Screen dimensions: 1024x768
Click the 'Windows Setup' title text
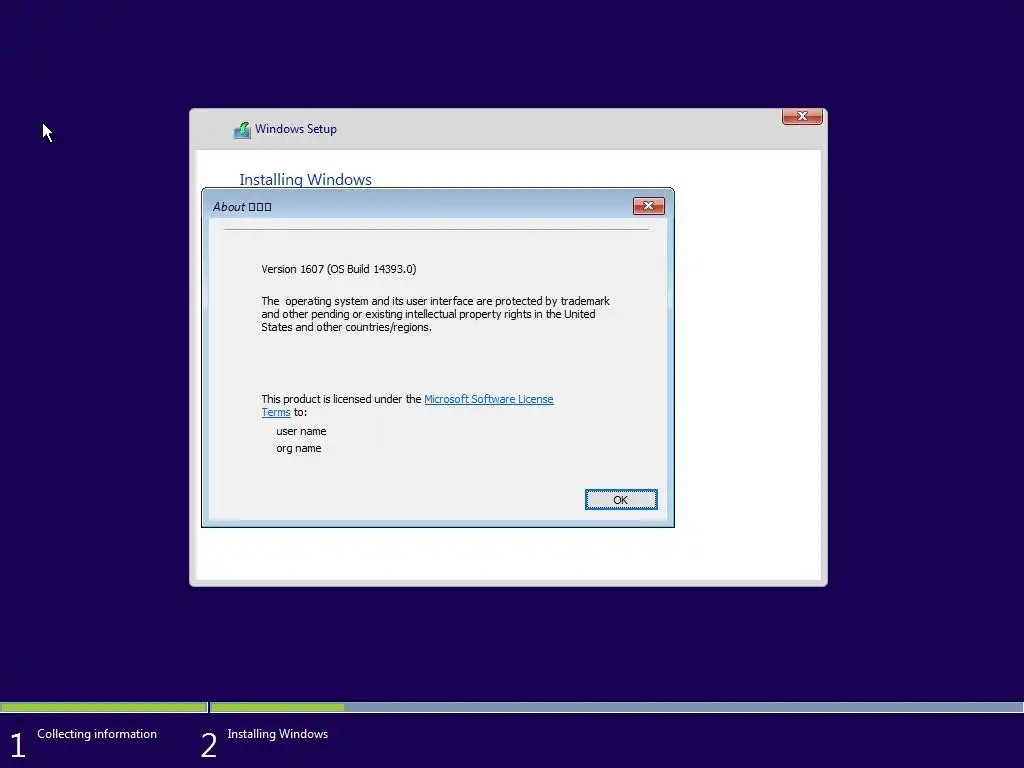point(296,129)
